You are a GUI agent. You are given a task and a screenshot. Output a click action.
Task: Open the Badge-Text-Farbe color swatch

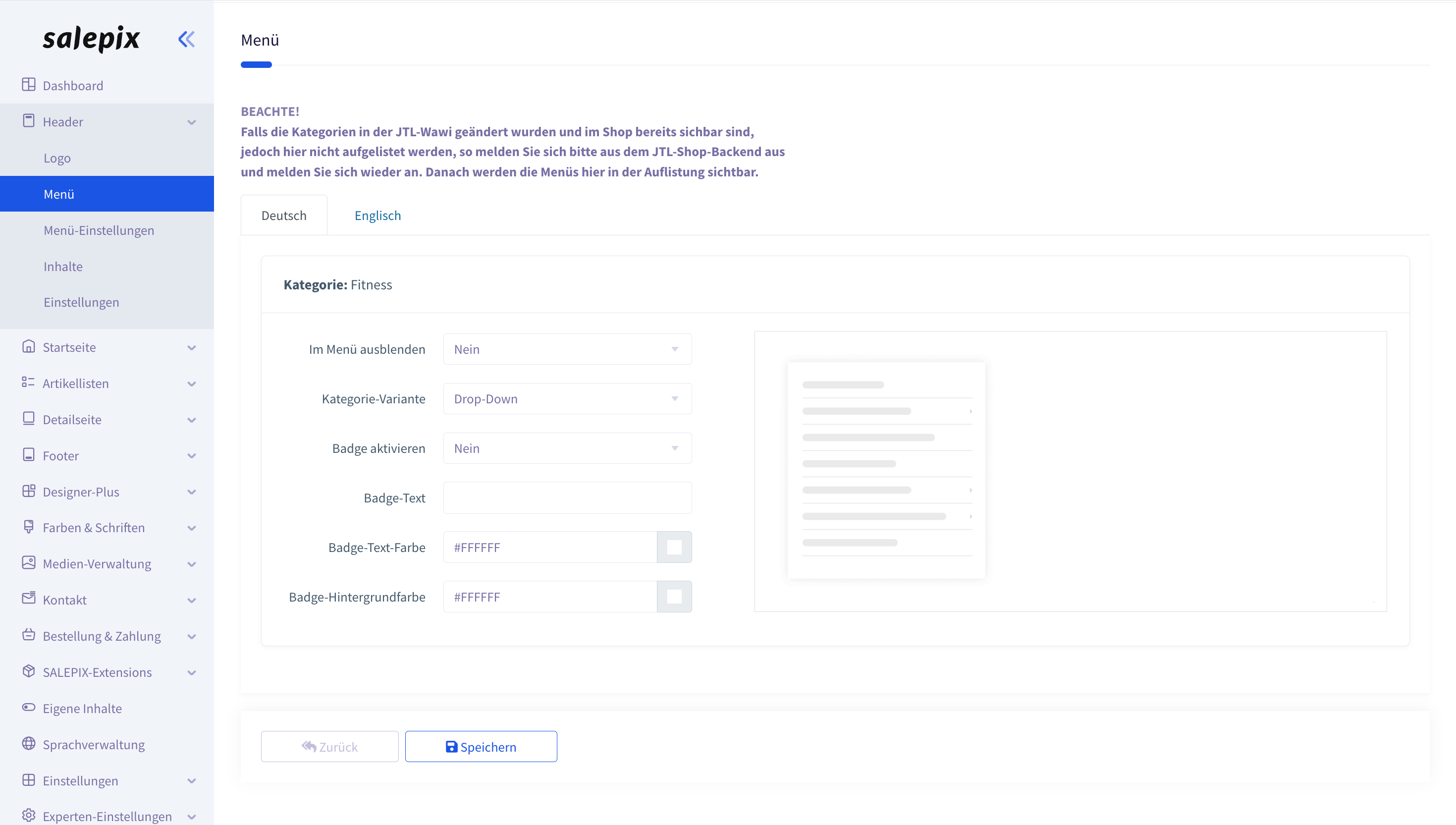point(674,548)
